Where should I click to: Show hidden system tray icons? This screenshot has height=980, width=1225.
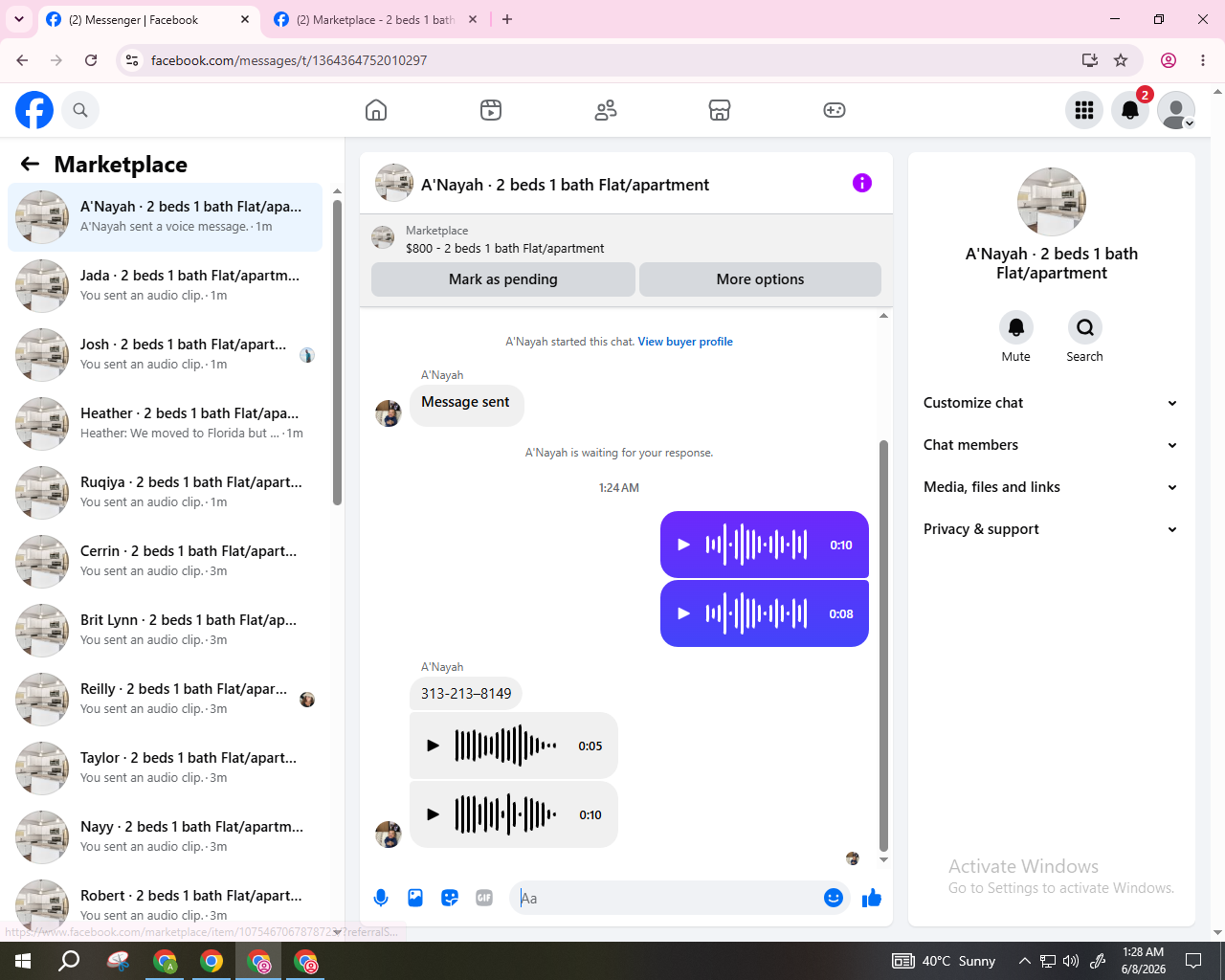tap(1024, 961)
